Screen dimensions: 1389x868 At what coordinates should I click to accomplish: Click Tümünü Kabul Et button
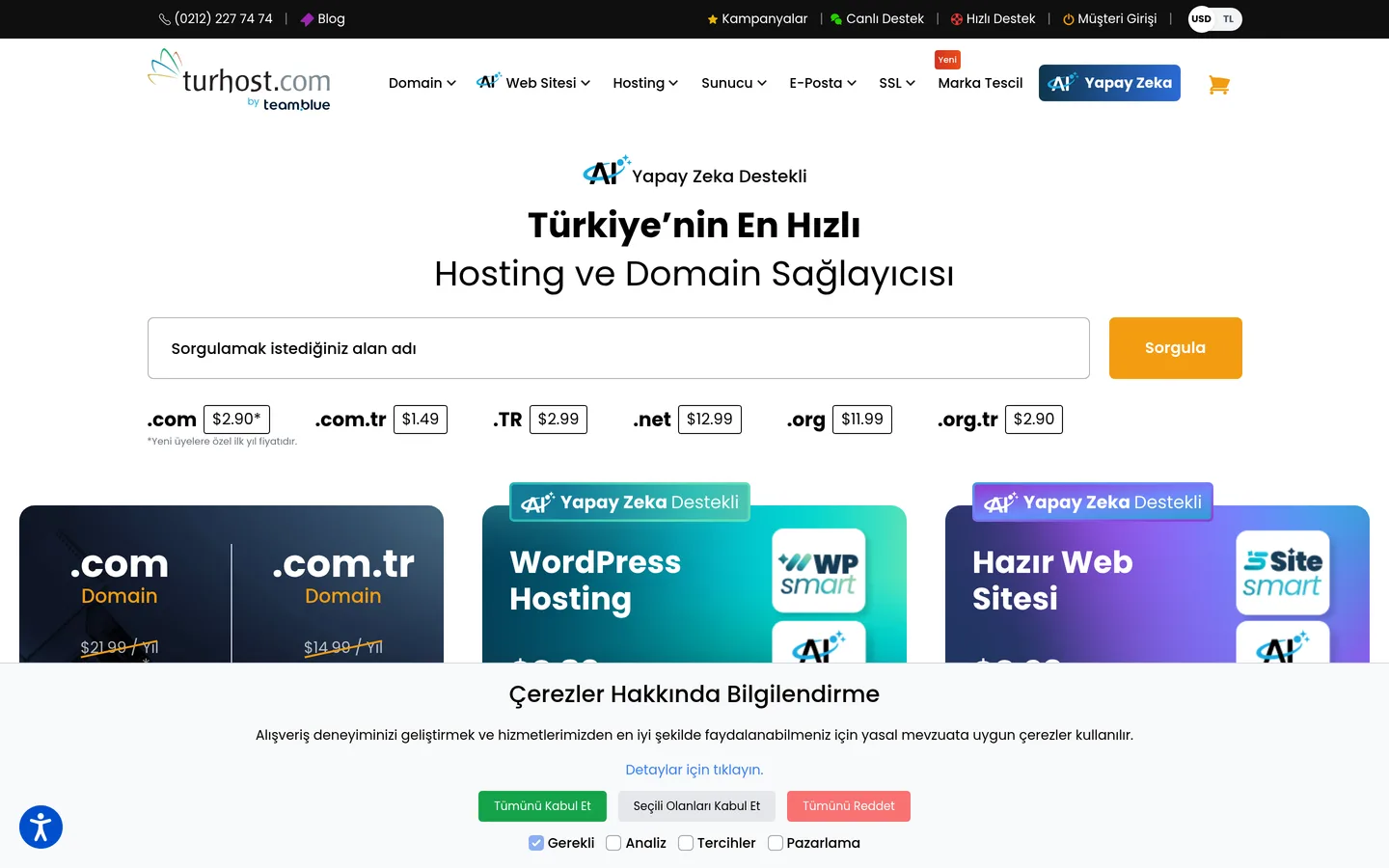[542, 806]
